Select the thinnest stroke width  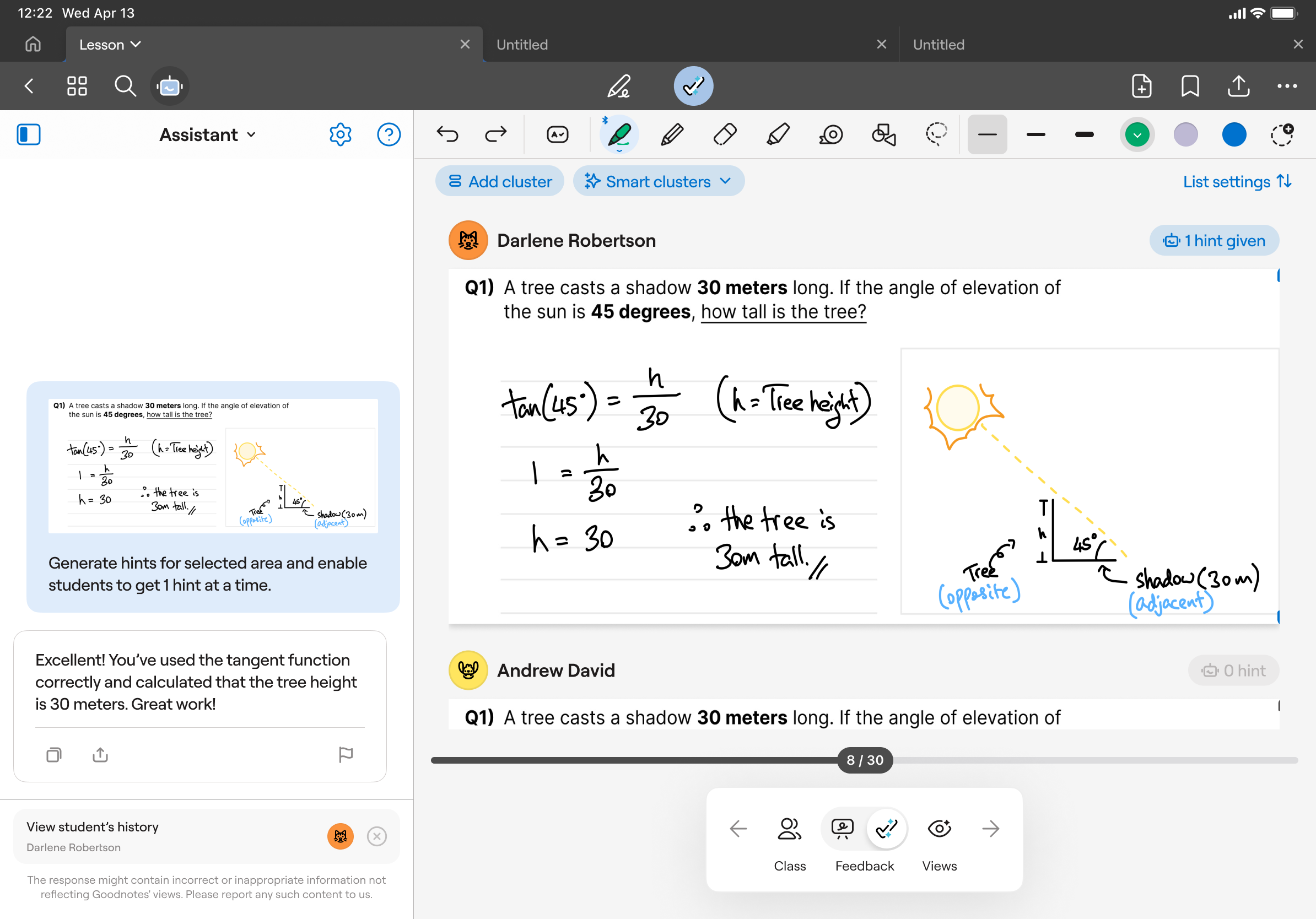click(987, 134)
